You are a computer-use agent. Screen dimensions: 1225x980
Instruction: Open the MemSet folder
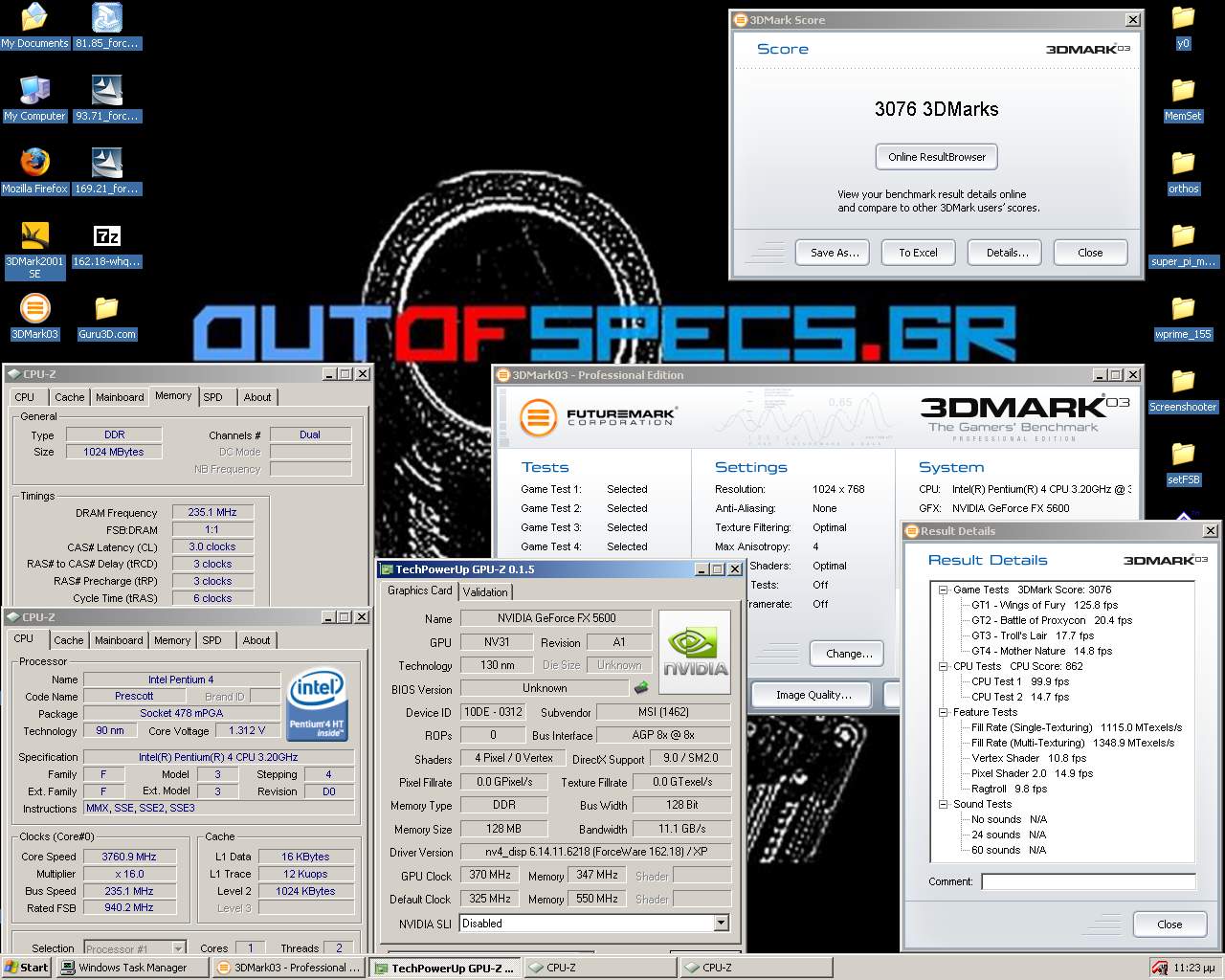point(1183,99)
